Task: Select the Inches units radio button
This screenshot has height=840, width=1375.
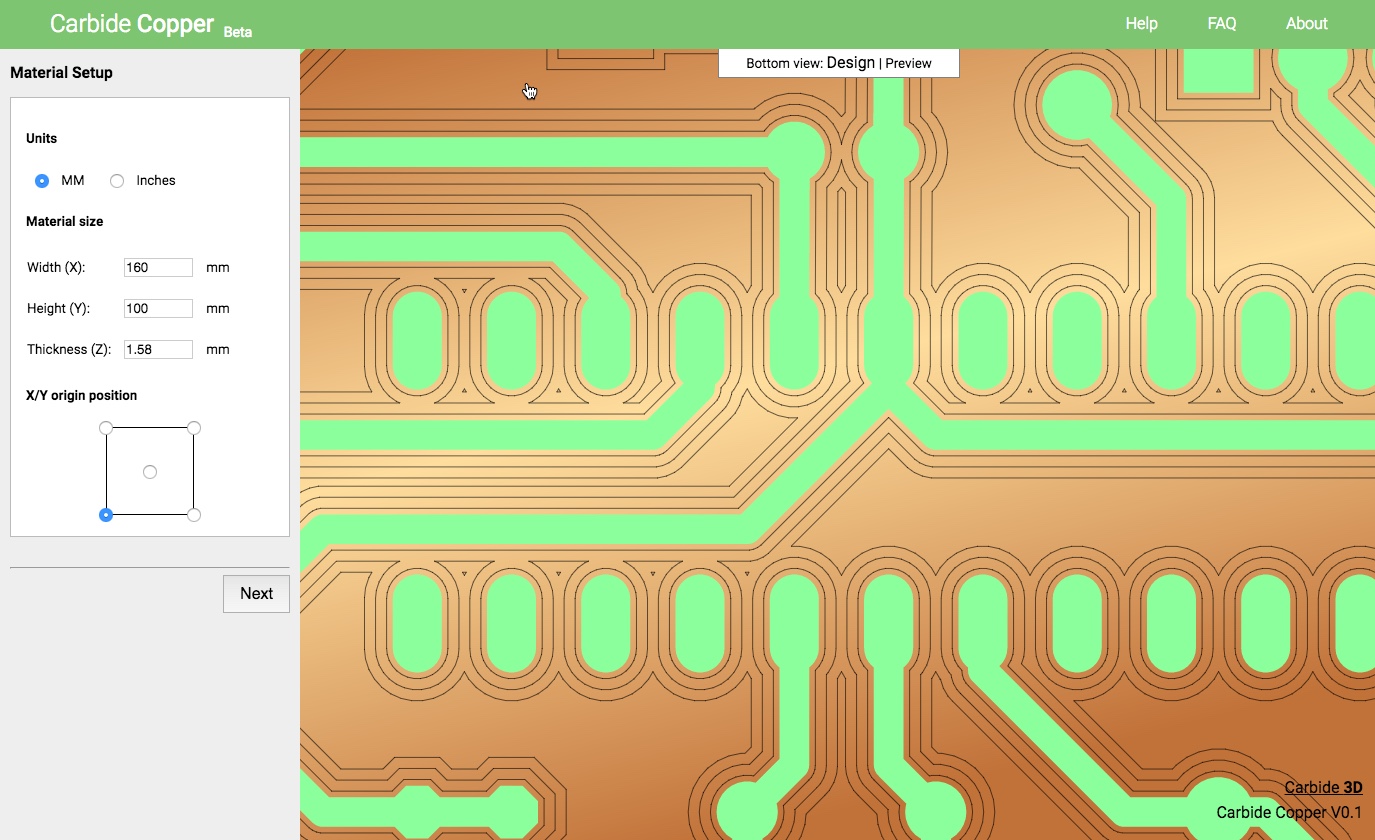Action: pyautogui.click(x=117, y=181)
